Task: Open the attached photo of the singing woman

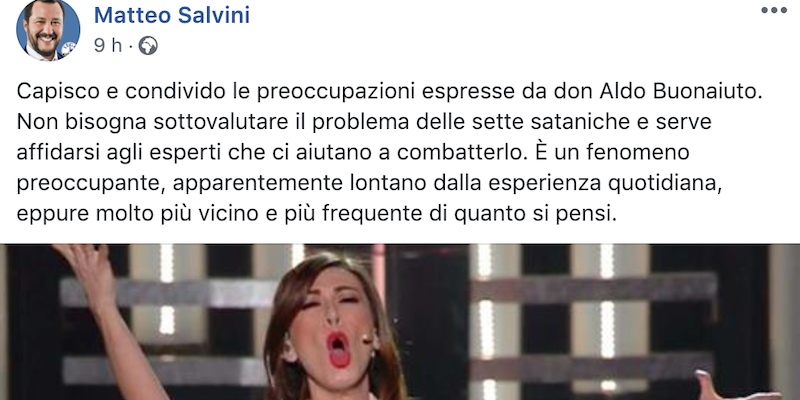Action: pos(400,322)
